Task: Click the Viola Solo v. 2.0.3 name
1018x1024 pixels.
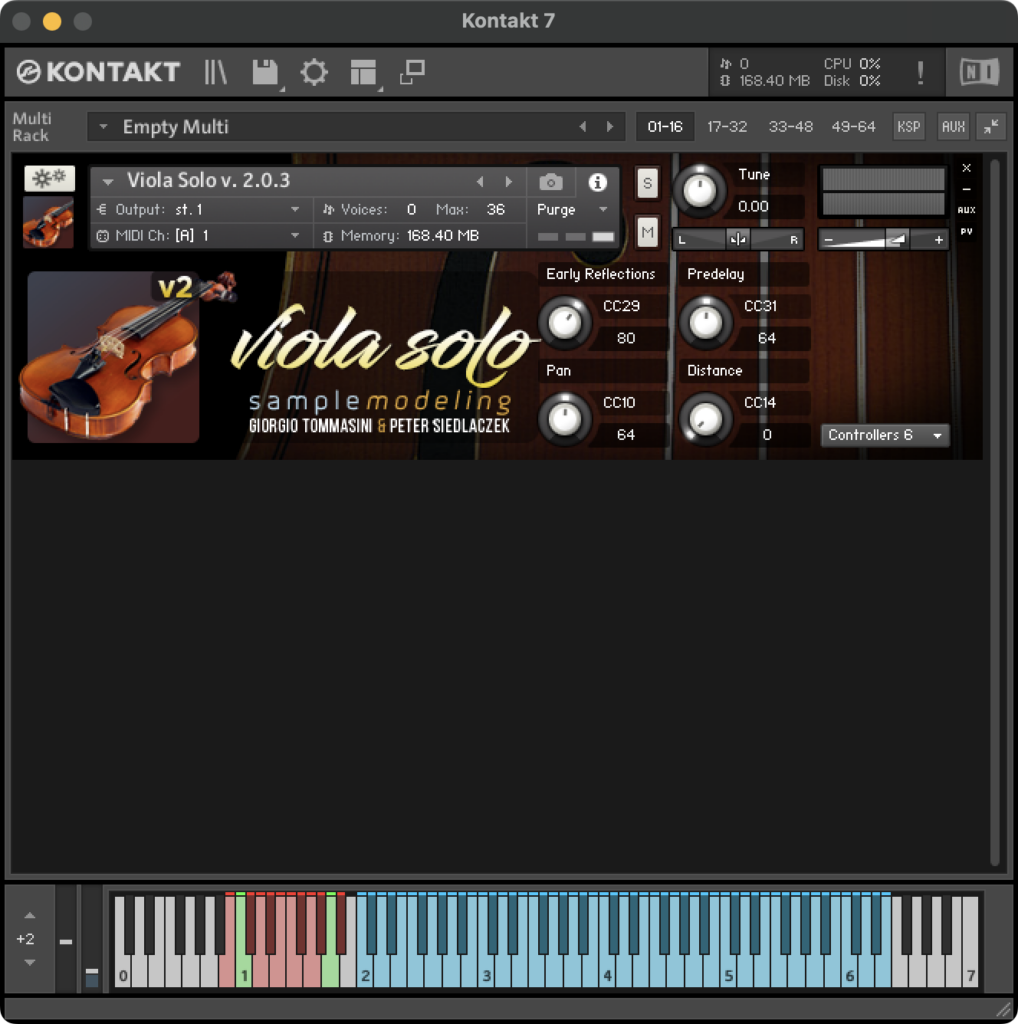Action: (208, 180)
